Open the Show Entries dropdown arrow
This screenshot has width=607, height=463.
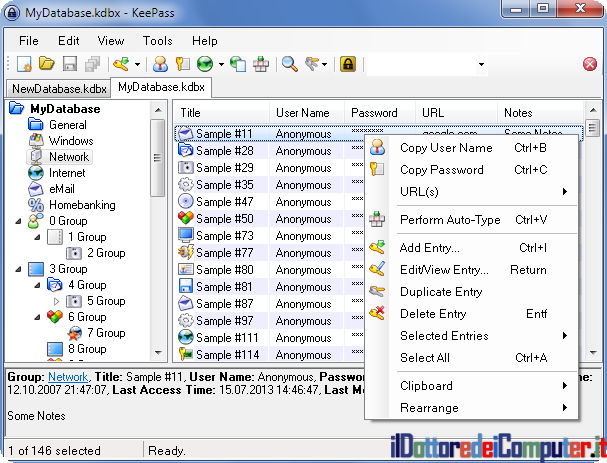[324, 64]
